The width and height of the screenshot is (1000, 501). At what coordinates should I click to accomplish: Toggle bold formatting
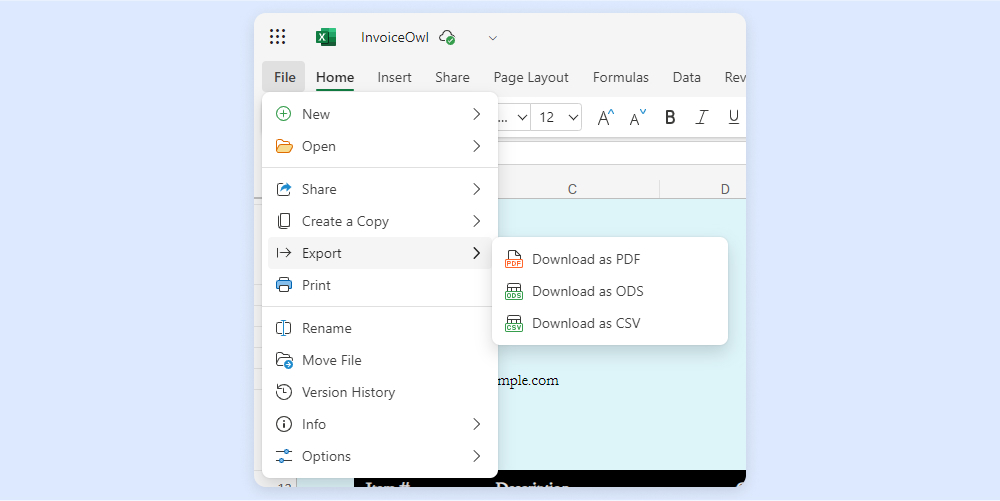click(x=670, y=117)
